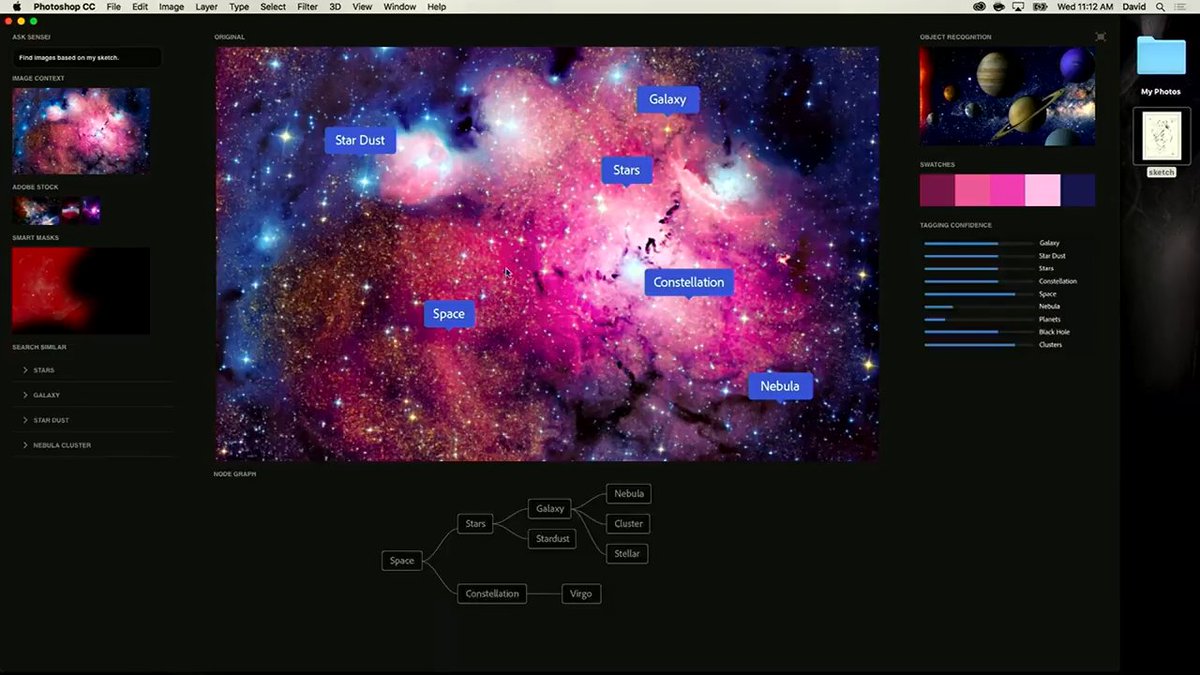The image size is (1200, 675).
Task: Click the Ask Sensei query field
Action: tap(86, 58)
